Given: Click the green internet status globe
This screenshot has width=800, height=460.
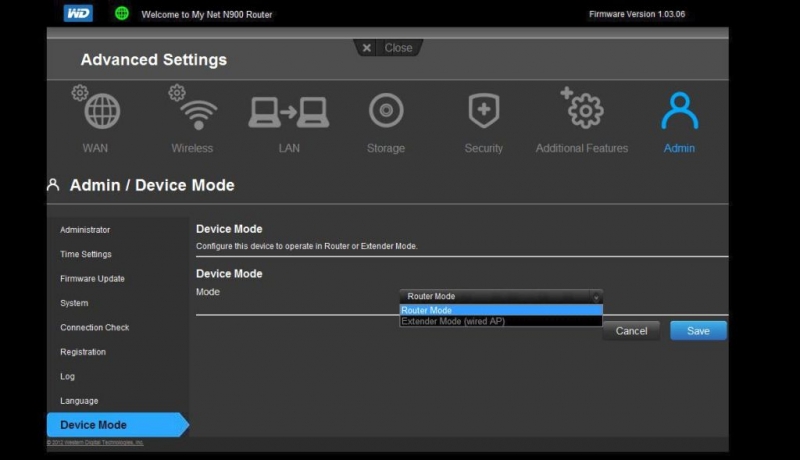Looking at the screenshot, I should 121,13.
